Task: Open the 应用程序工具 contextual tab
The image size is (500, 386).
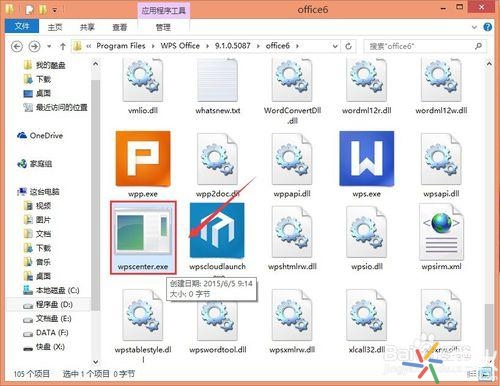Action: pyautogui.click(x=163, y=11)
